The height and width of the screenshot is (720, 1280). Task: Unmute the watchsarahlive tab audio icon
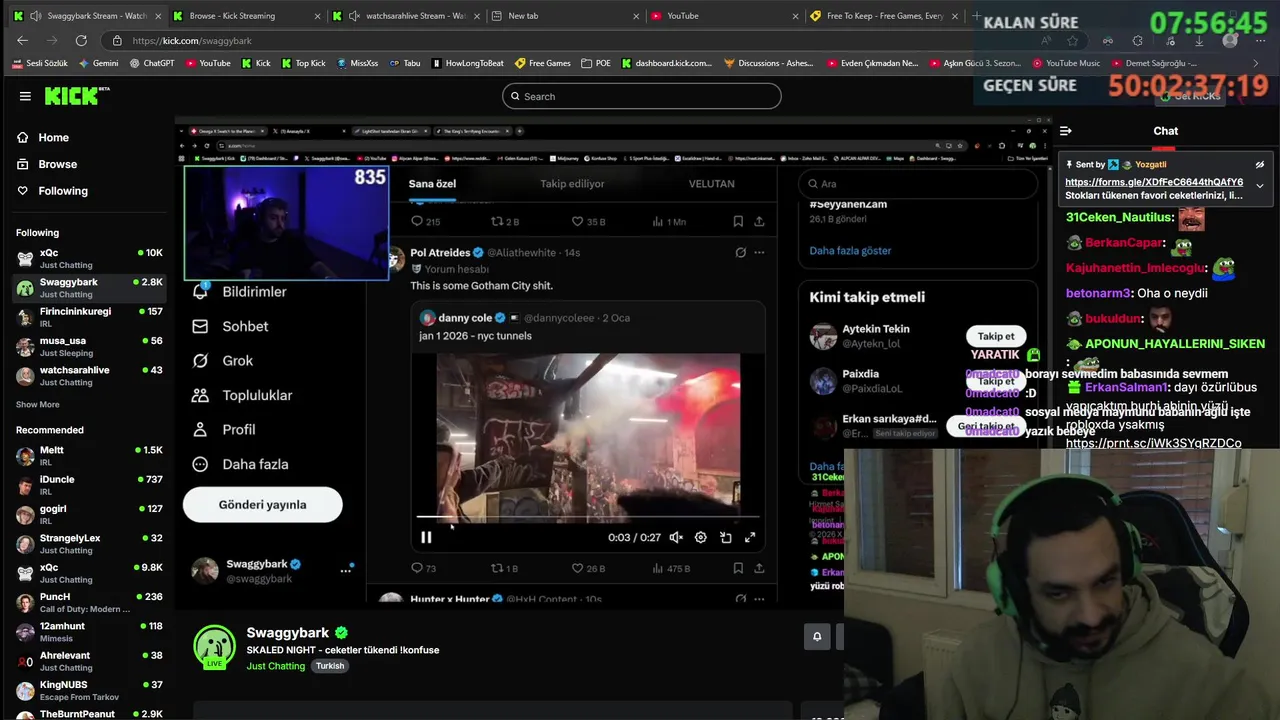[x=354, y=16]
